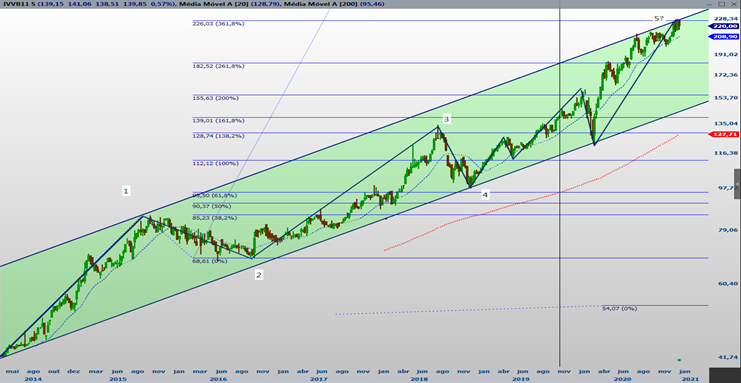The width and height of the screenshot is (741, 383).
Task: Select the 54,07 (0%) Fibonacci base label
Action: (620, 308)
